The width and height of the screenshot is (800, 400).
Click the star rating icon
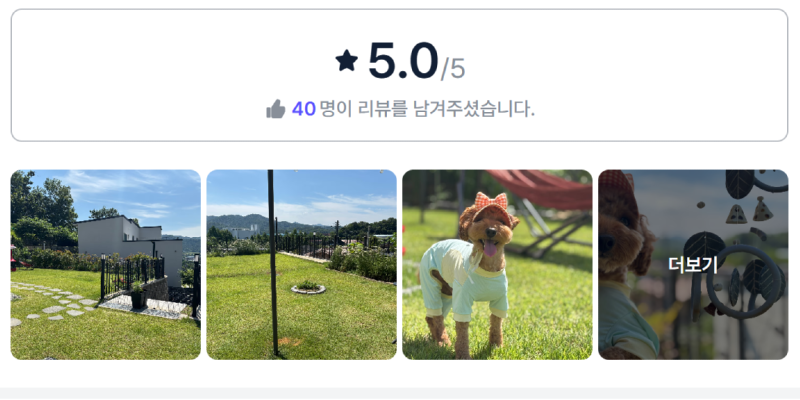click(x=346, y=61)
